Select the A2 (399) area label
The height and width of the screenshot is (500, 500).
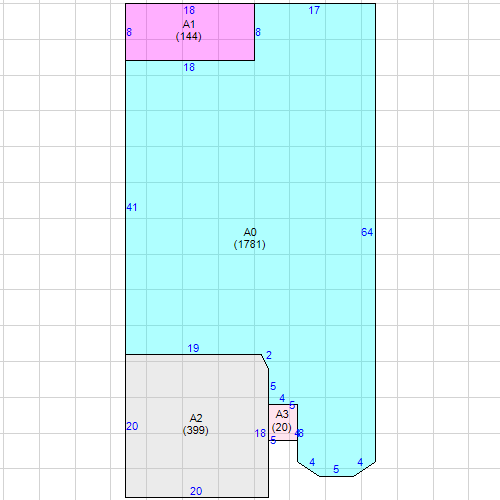coord(196,424)
